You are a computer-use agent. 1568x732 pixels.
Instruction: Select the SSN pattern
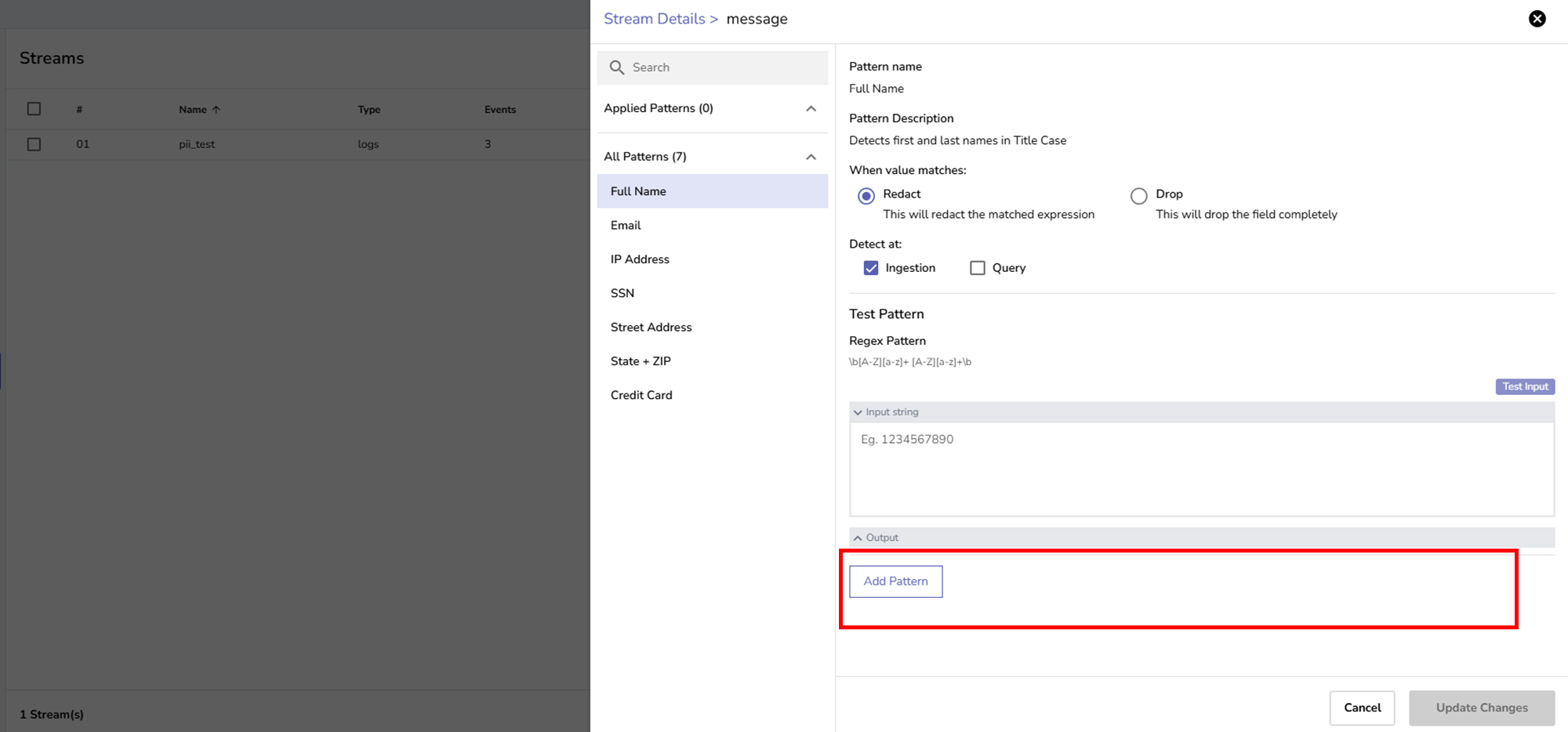(x=622, y=293)
